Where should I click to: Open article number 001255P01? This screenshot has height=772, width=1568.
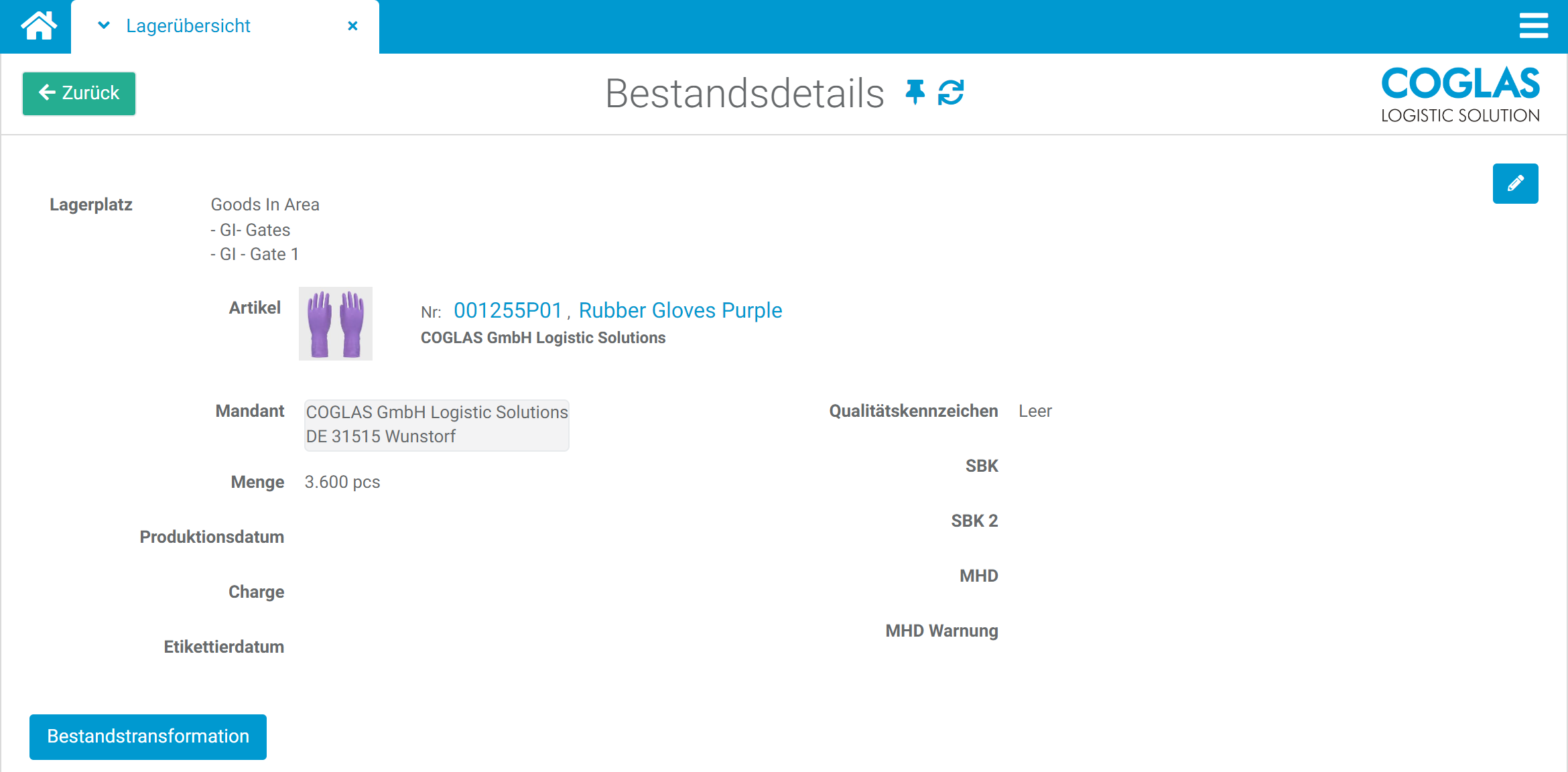click(508, 310)
